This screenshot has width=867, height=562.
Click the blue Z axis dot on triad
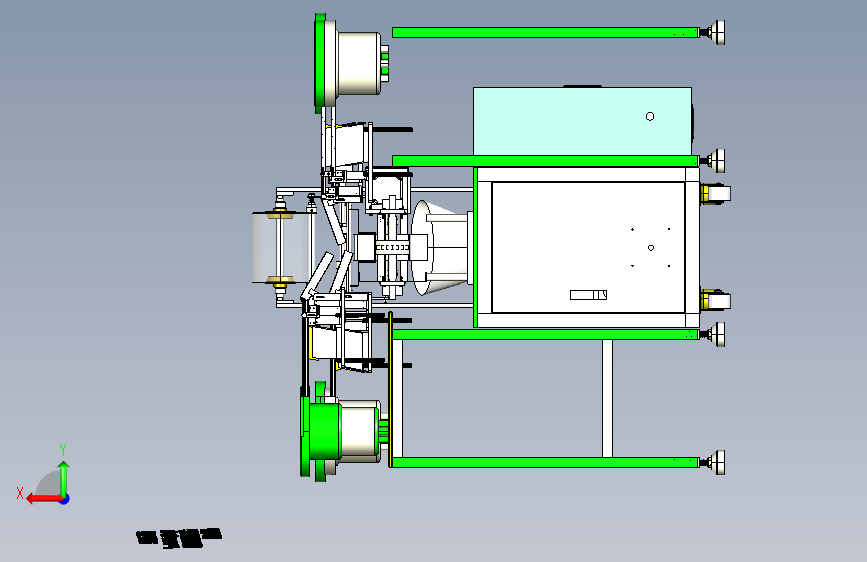tap(65, 499)
